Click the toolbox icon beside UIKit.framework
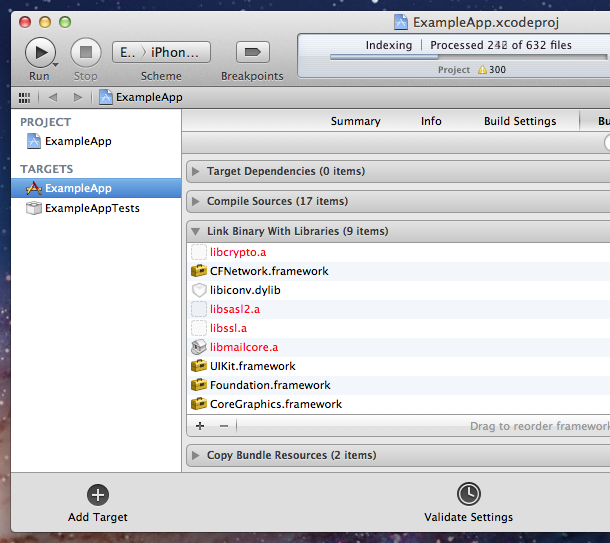Image resolution: width=610 pixels, height=543 pixels. pyautogui.click(x=199, y=366)
